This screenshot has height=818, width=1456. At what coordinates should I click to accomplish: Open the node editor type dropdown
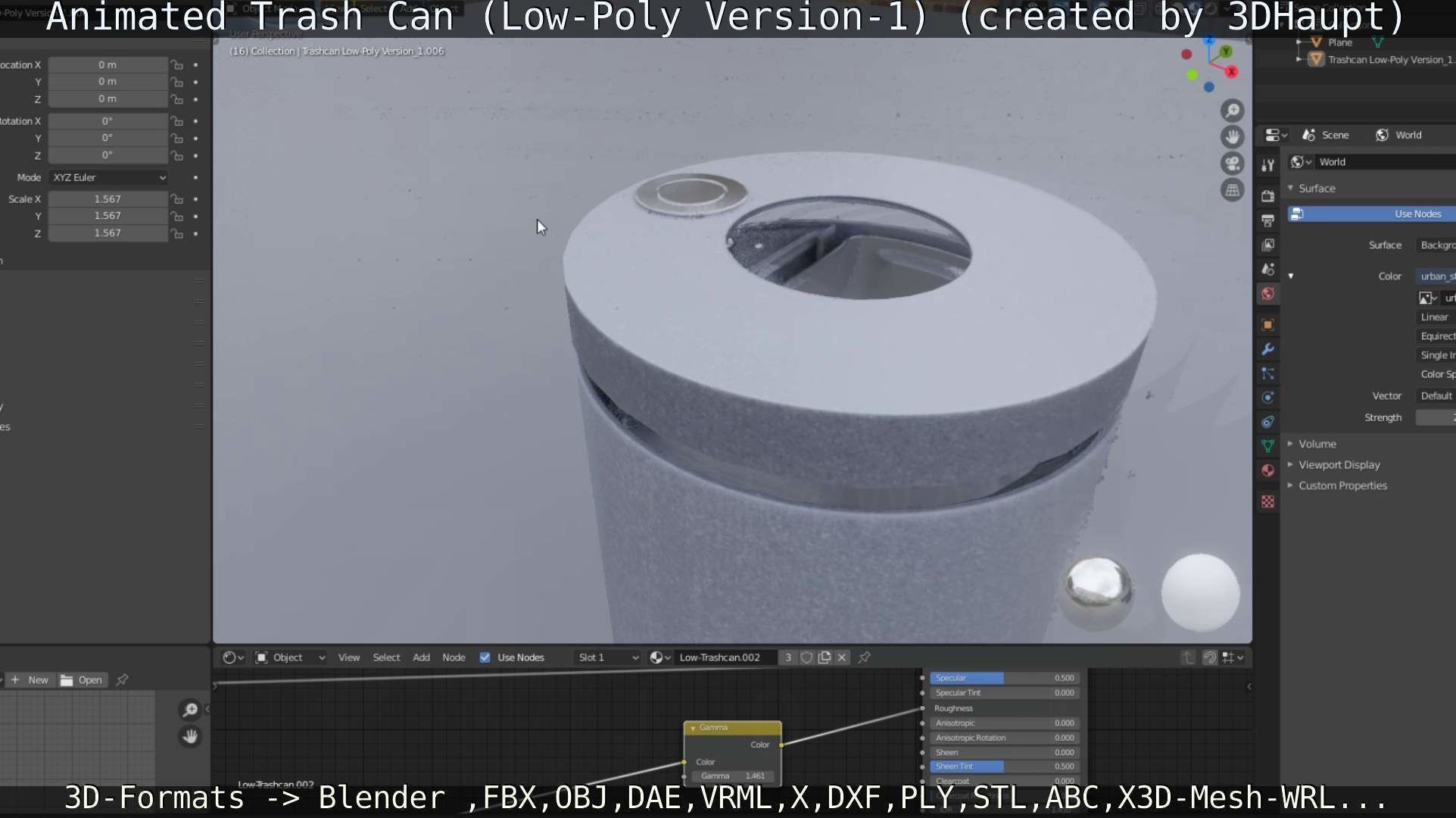pos(233,657)
